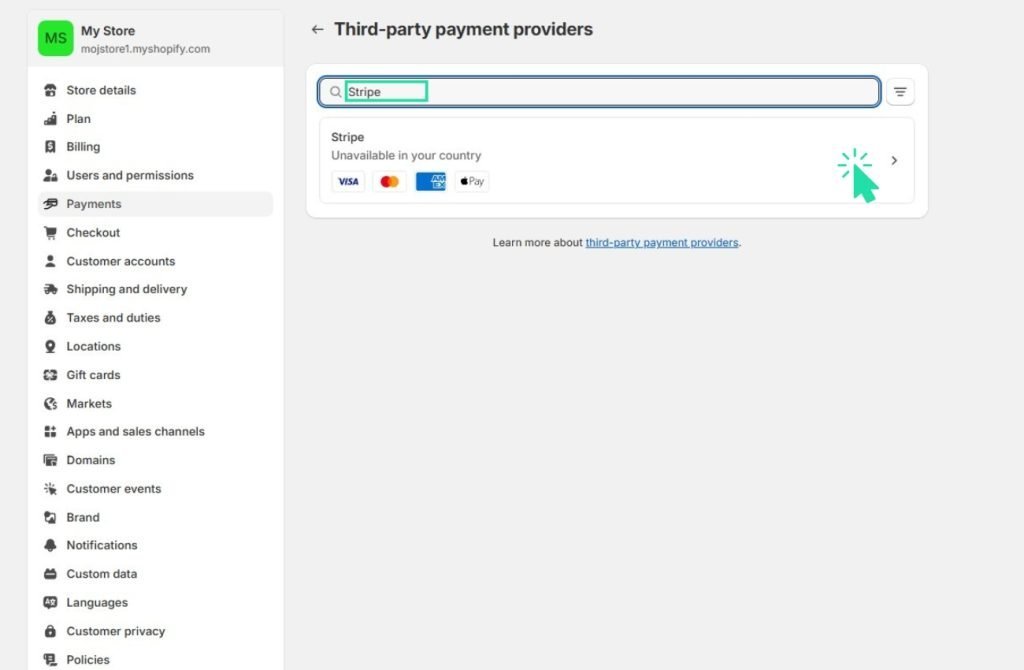Click the Apple Pay logo

point(472,182)
